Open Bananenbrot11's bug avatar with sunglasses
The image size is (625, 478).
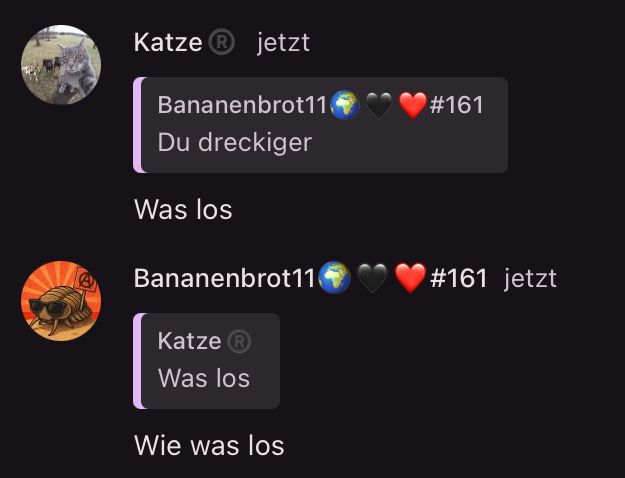coord(61,301)
